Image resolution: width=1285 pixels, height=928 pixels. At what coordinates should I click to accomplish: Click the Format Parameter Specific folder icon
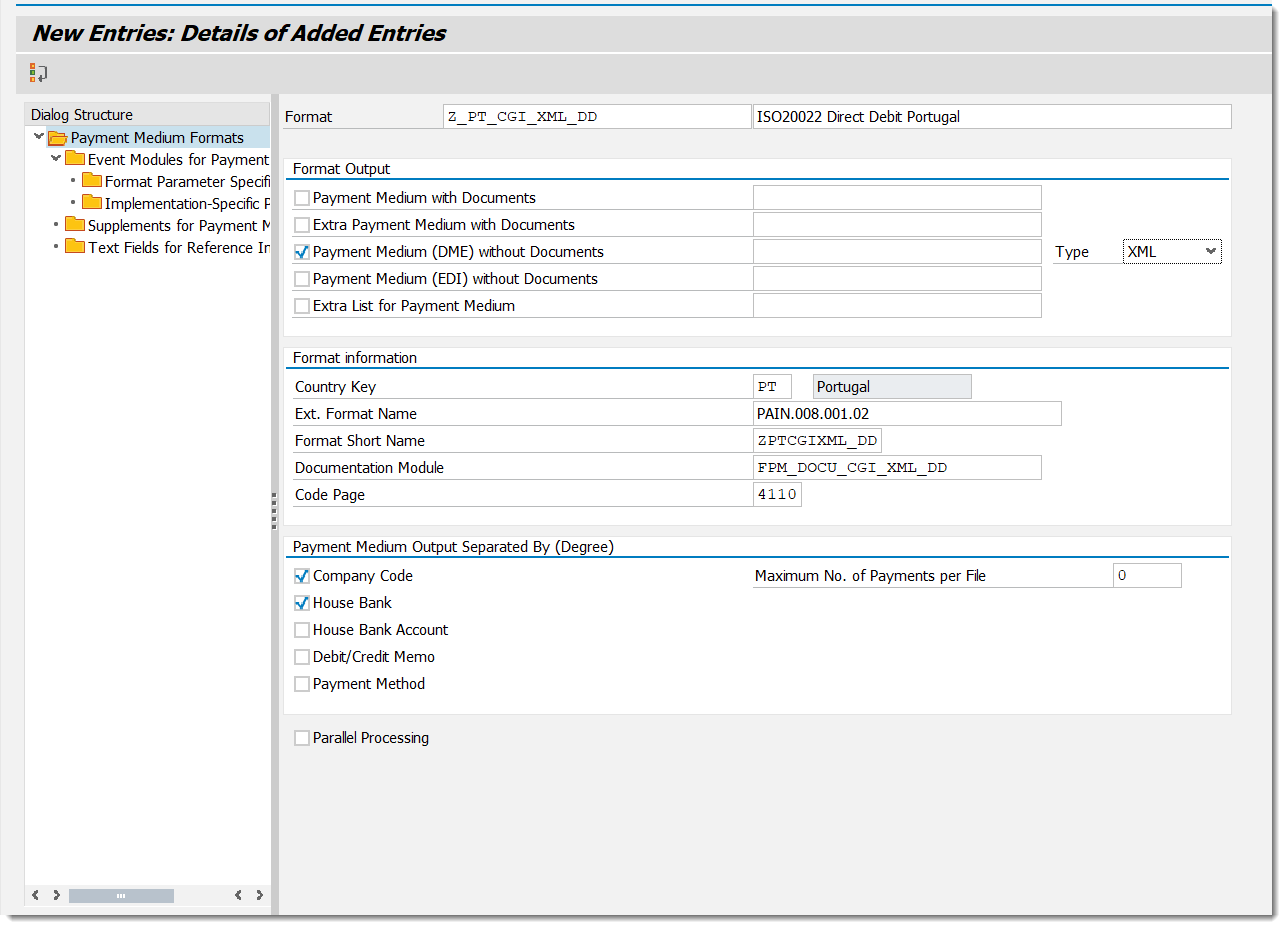(x=92, y=181)
